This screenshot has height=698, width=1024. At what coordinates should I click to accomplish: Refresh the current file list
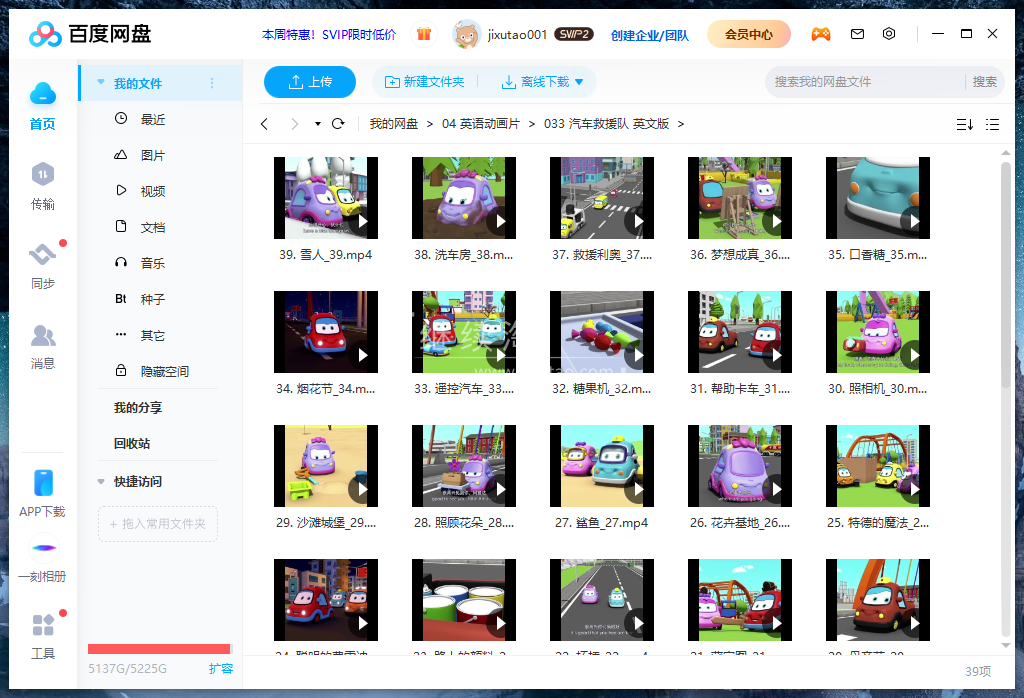point(338,123)
